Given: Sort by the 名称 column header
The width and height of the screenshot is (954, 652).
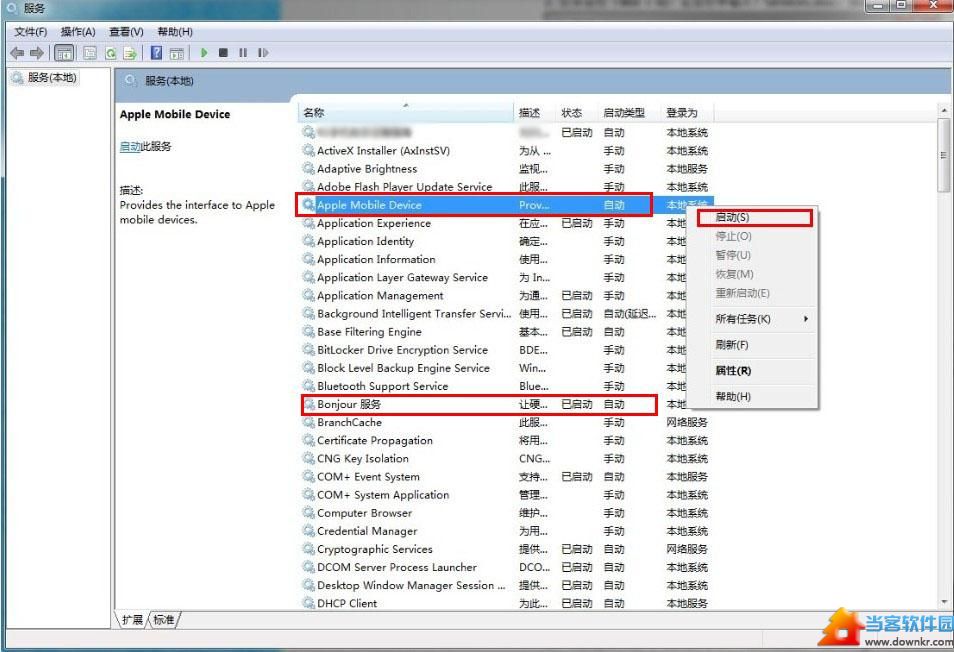Looking at the screenshot, I should pos(406,113).
